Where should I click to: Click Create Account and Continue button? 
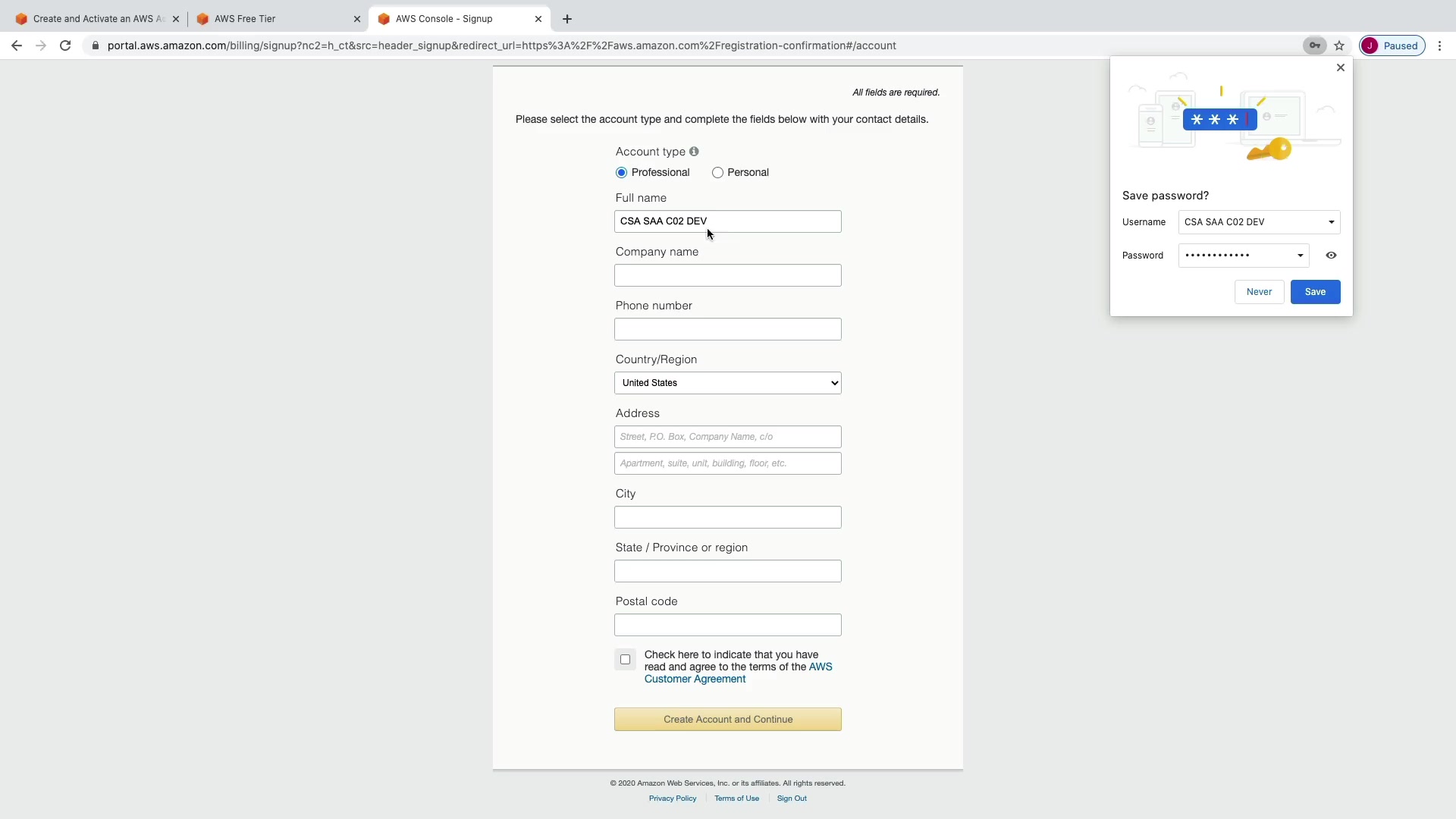click(x=727, y=719)
